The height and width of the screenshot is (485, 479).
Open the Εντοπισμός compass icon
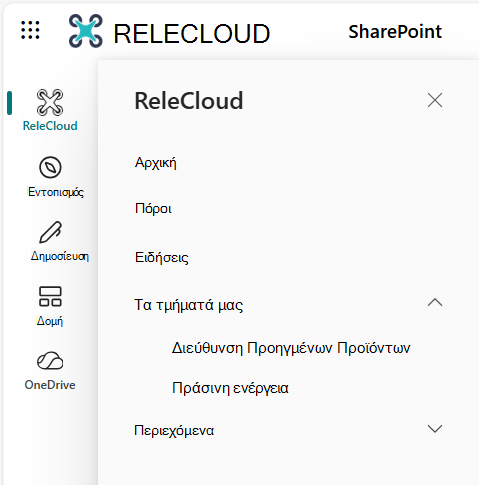(x=50, y=167)
